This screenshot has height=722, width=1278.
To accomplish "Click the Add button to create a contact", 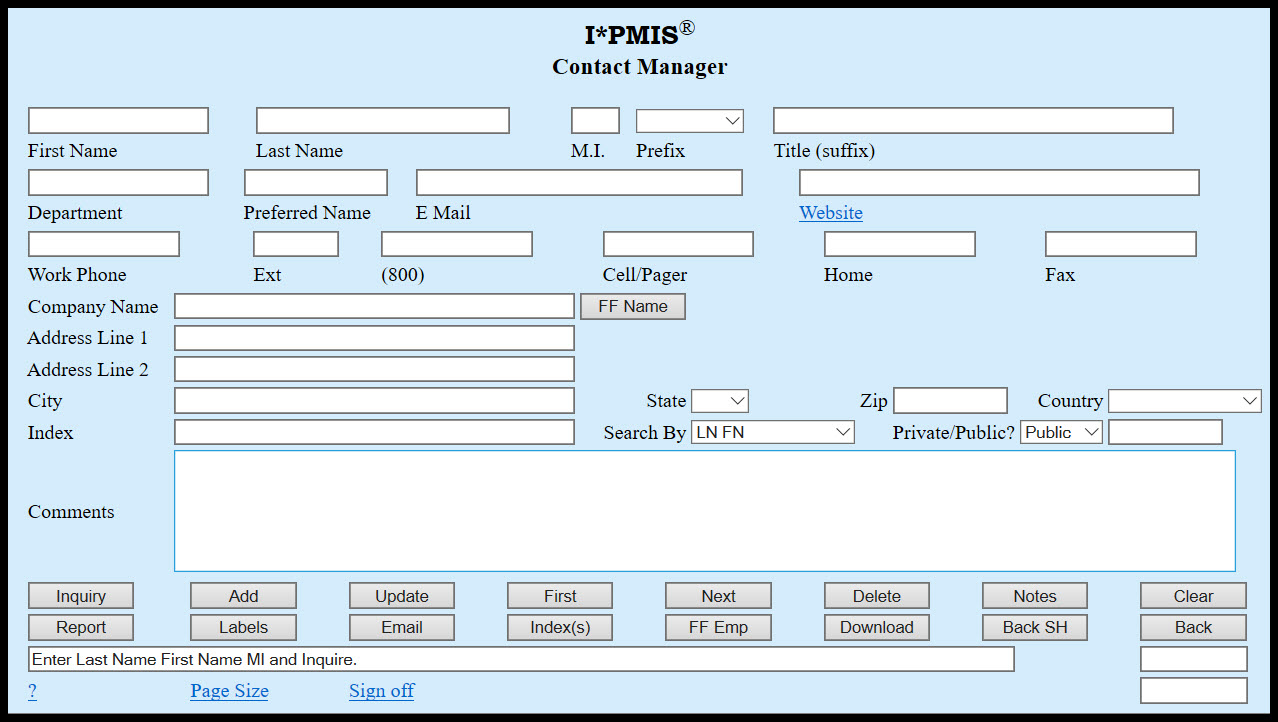I will 242,595.
